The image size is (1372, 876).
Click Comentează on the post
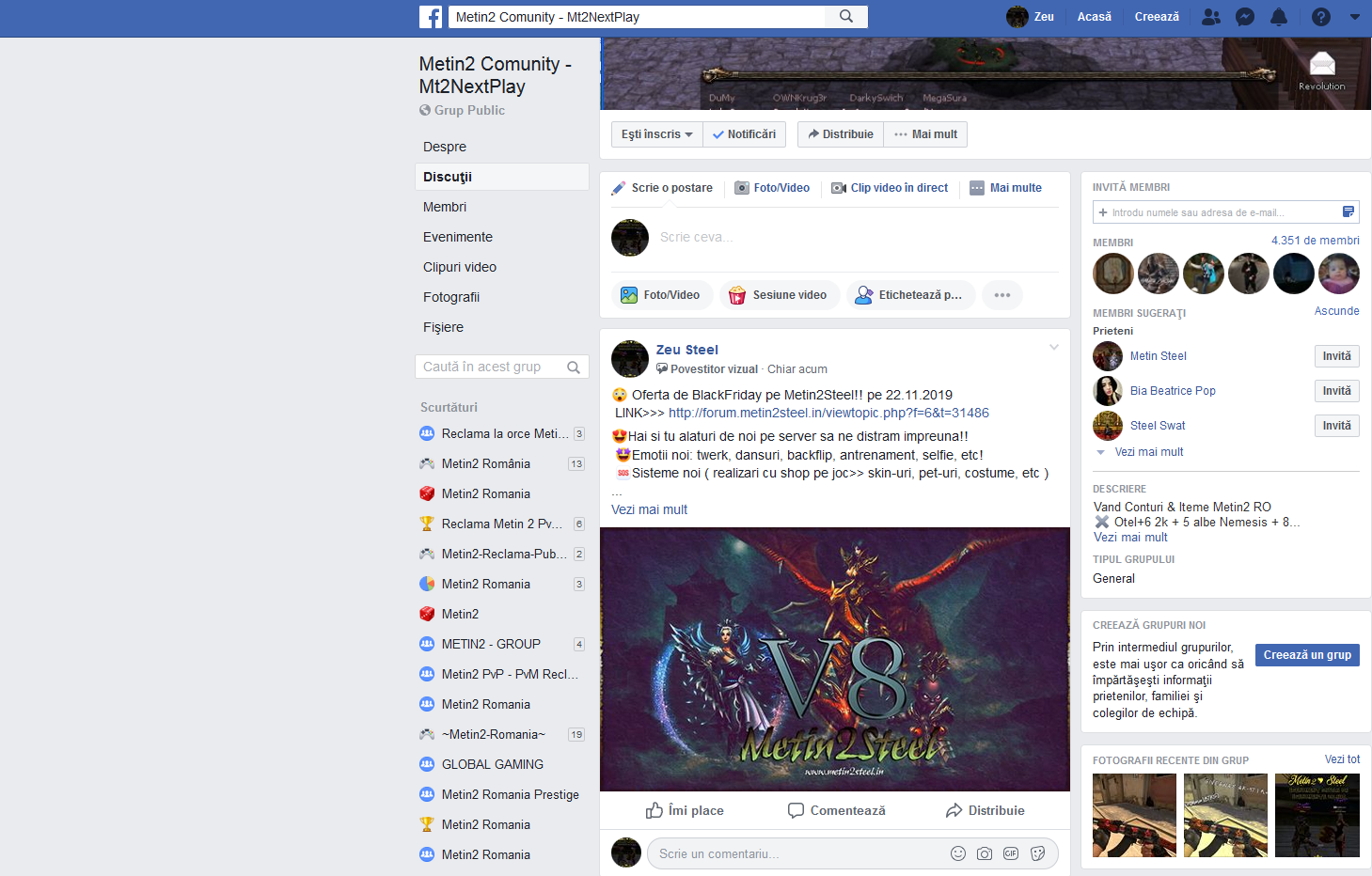click(836, 810)
